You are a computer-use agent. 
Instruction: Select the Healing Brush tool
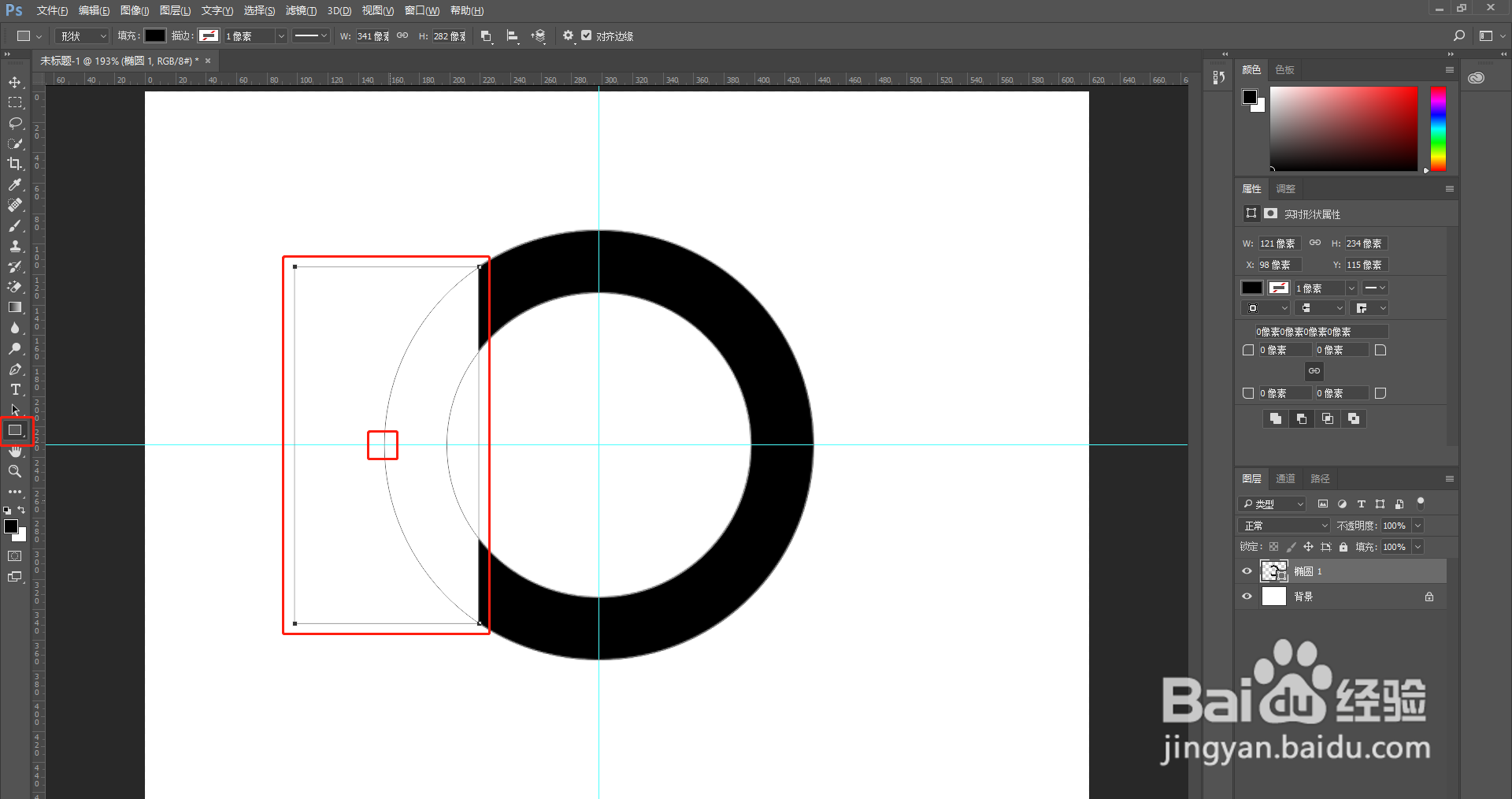(x=15, y=205)
